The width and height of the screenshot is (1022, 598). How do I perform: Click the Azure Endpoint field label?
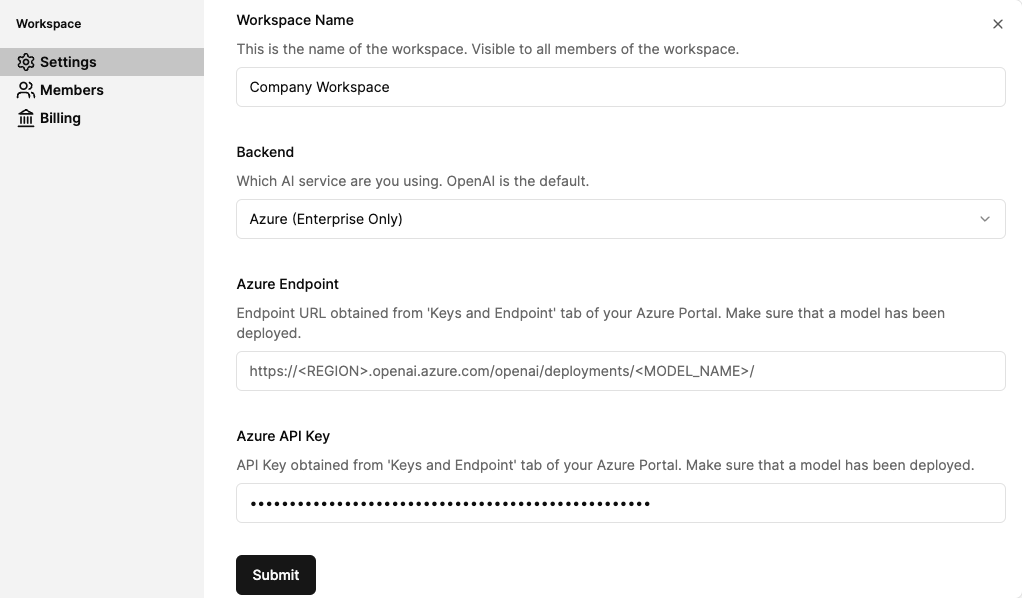point(287,284)
